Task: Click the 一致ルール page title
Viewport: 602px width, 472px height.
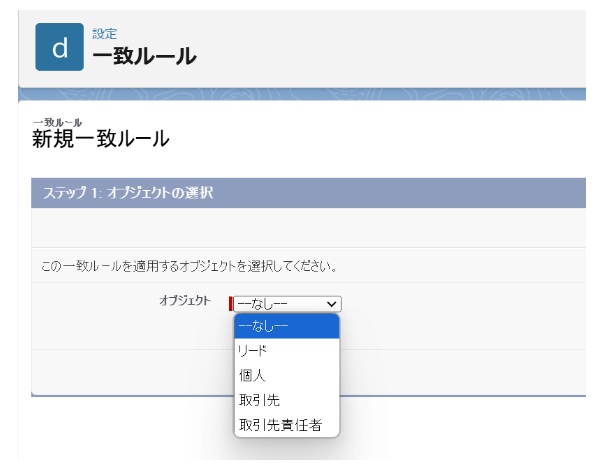Action: [x=144, y=57]
